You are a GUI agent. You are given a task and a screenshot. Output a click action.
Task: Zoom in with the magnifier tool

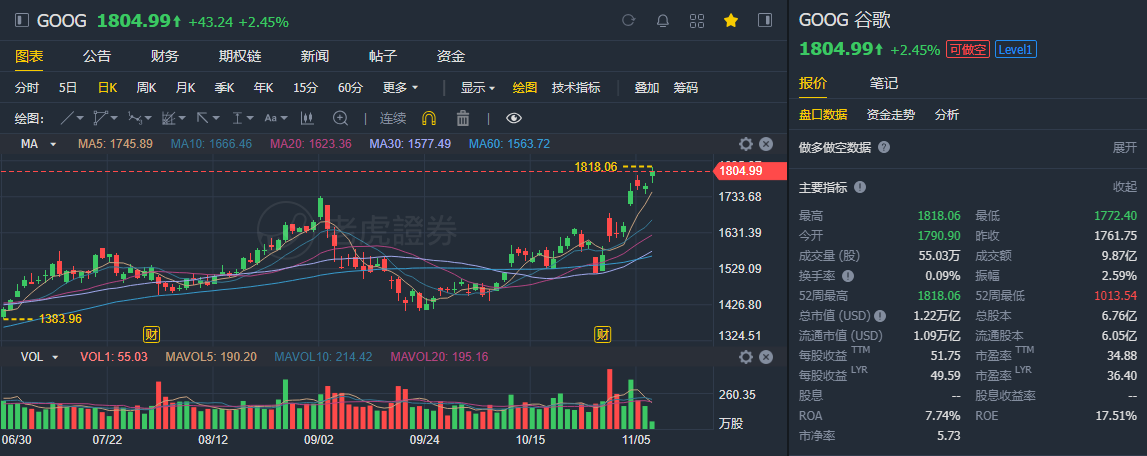tap(340, 118)
